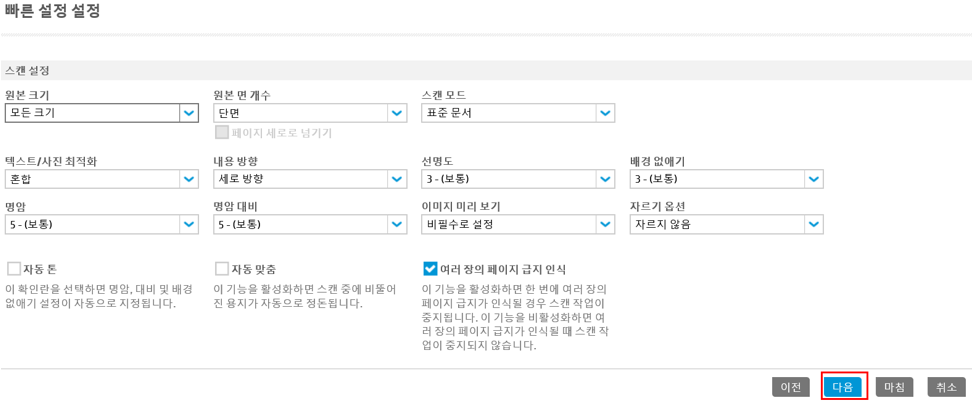Enable the 자동 맞춤 checkbox
Viewport: 978px width, 403px height.
(x=221, y=269)
